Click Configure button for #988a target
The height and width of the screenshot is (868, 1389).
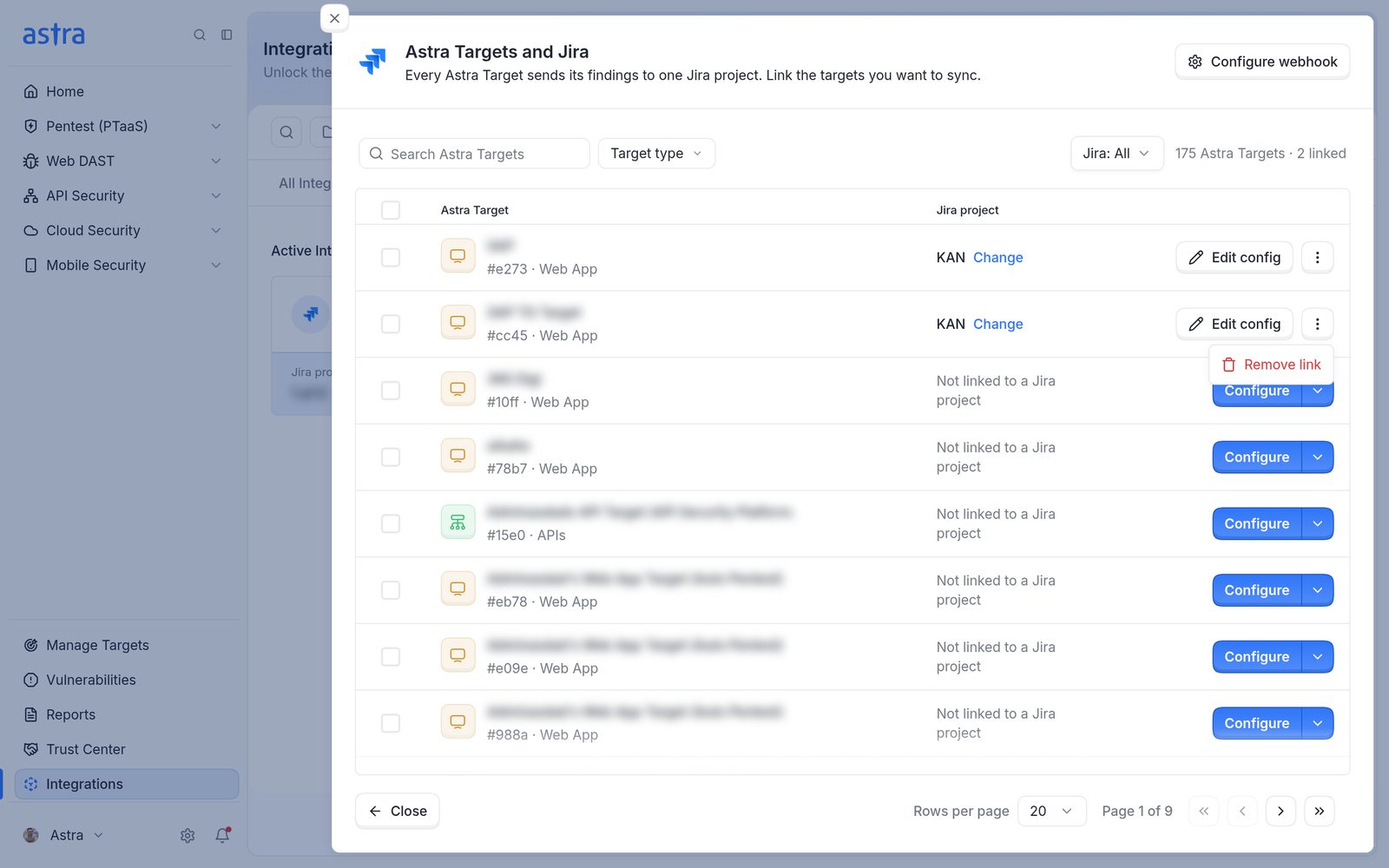click(x=1256, y=723)
